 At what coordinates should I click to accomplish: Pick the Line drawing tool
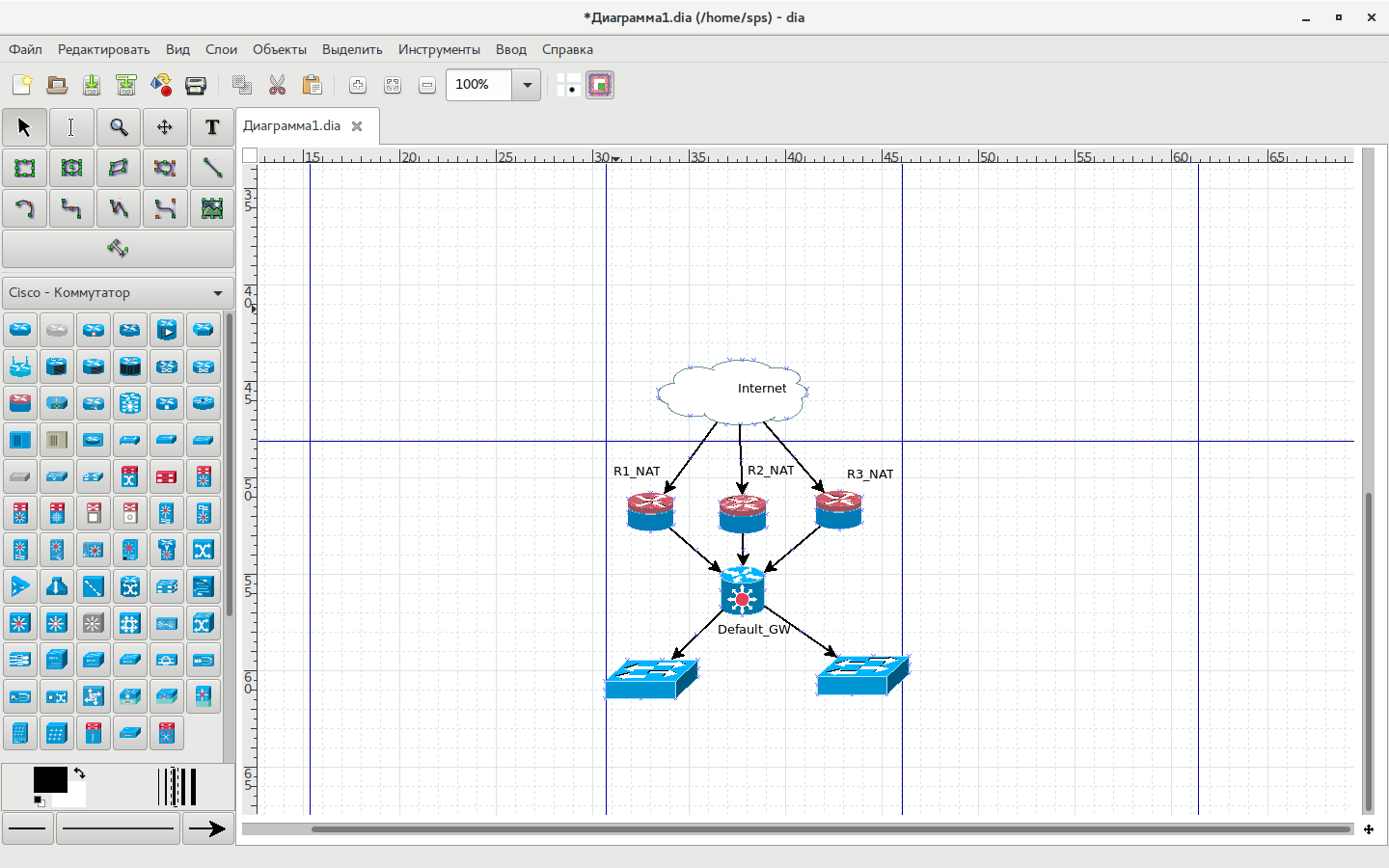[212, 168]
